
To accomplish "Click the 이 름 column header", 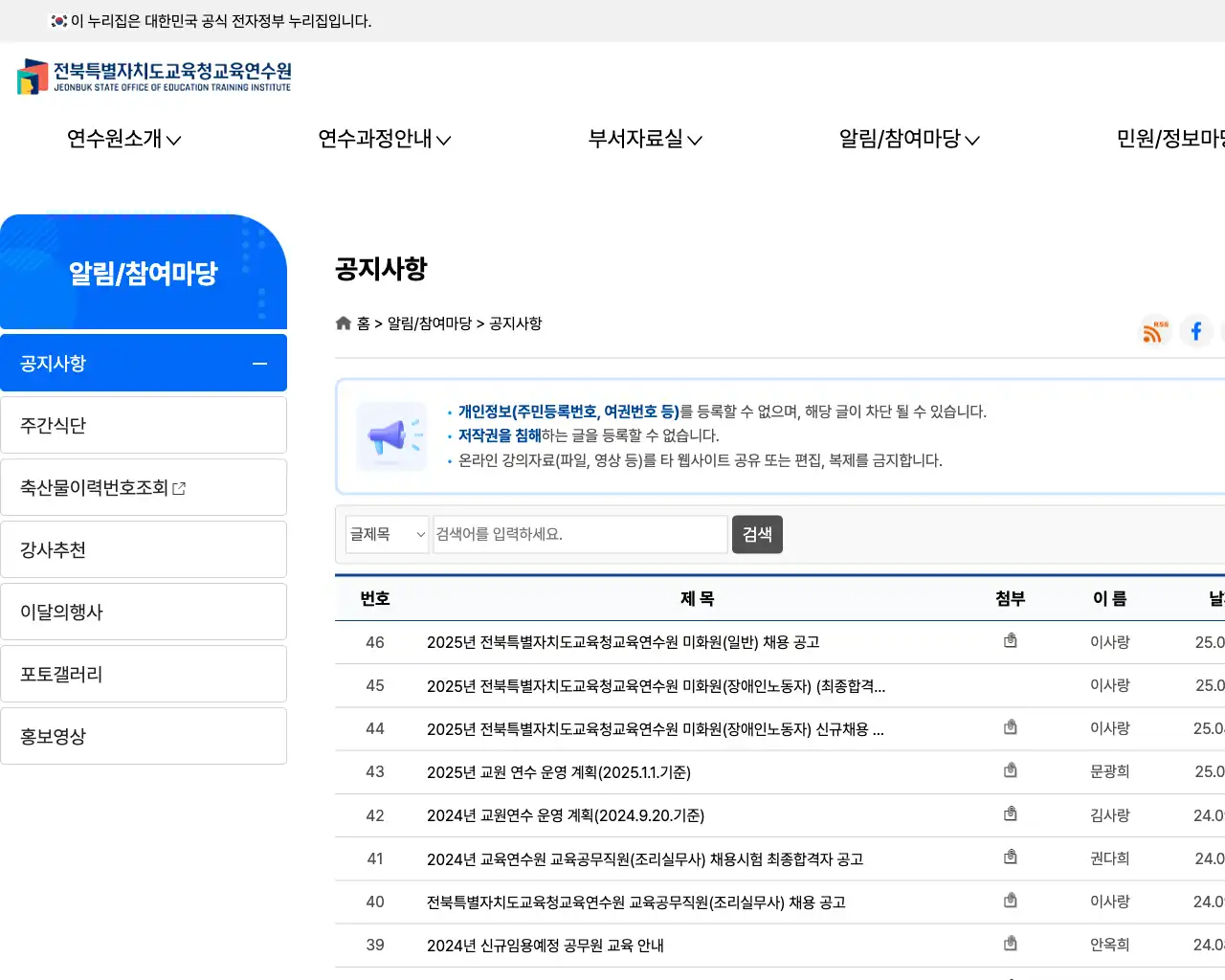I will tap(1110, 598).
